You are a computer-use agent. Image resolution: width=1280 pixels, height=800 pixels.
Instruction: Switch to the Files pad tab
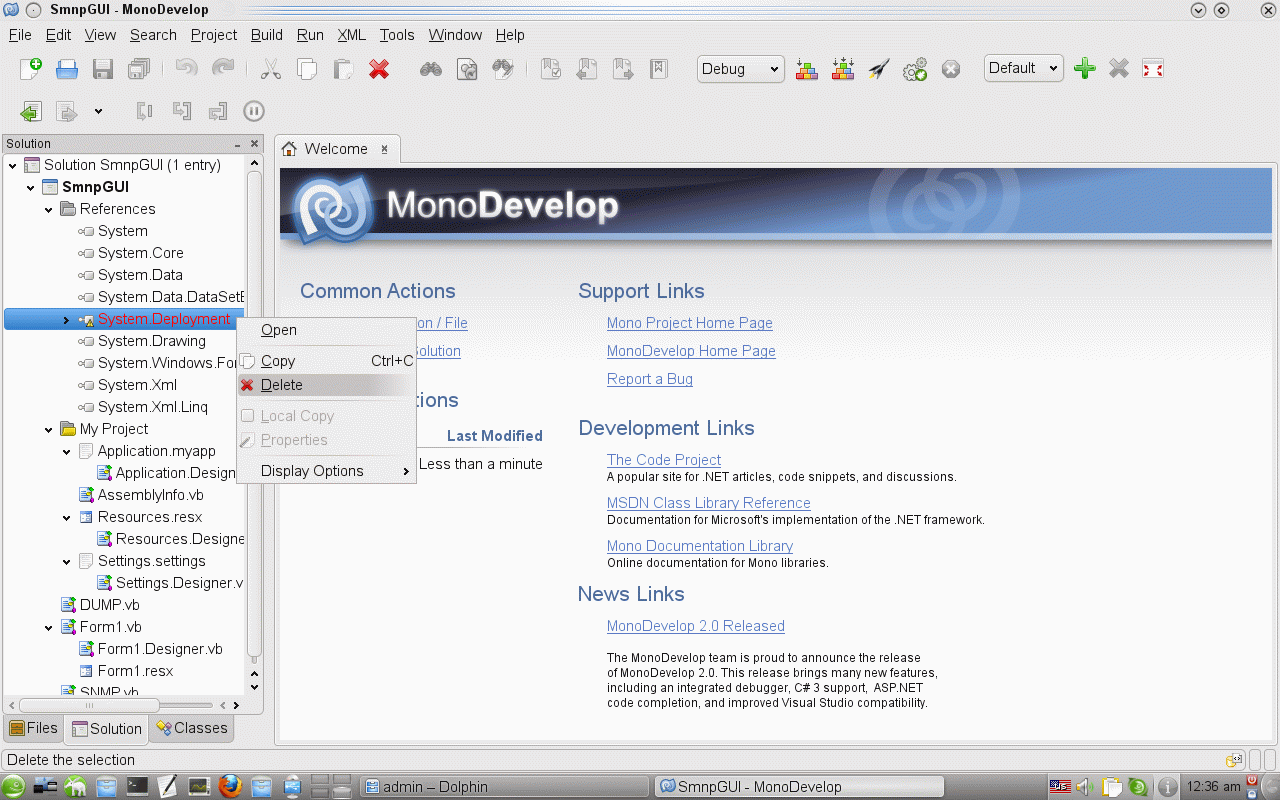[34, 728]
